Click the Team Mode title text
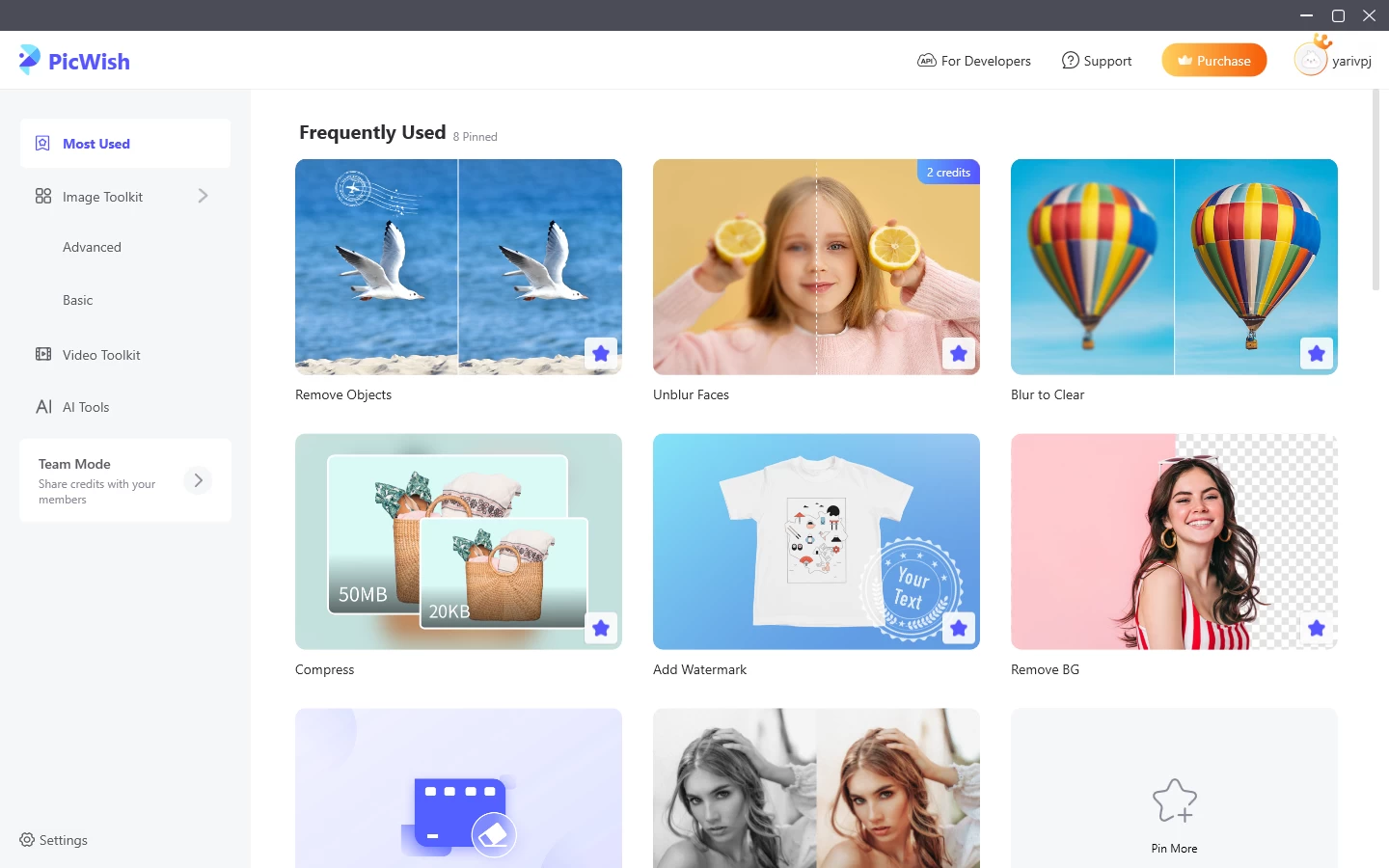Viewport: 1389px width, 868px height. click(x=74, y=464)
